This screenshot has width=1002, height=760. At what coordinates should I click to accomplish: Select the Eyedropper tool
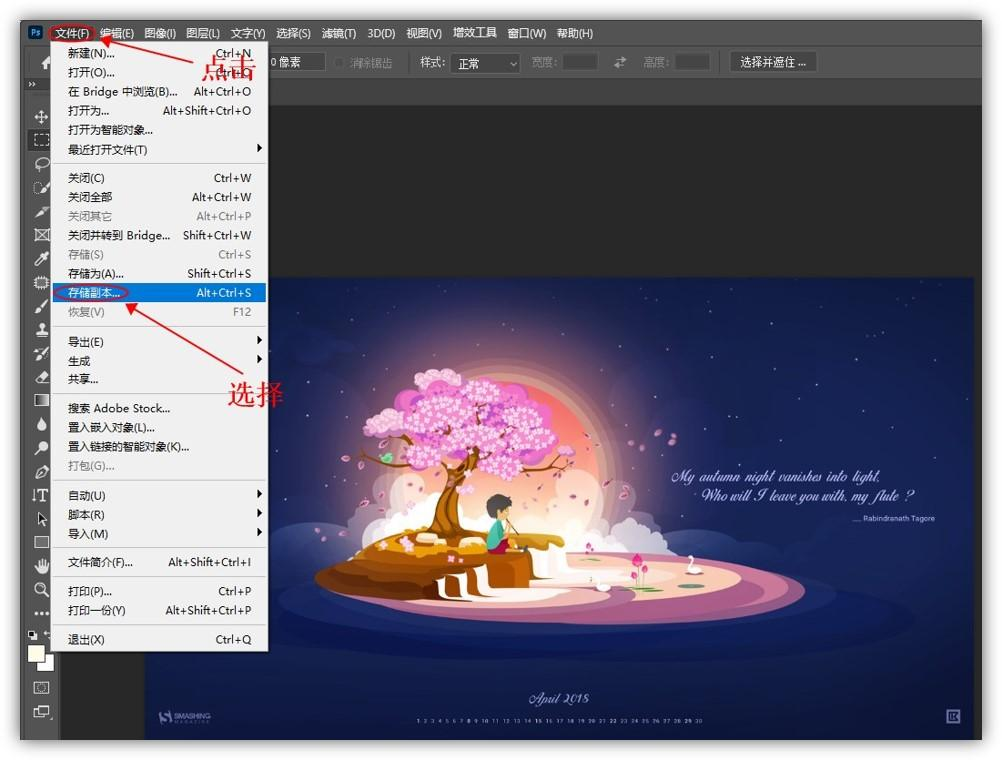[42, 258]
